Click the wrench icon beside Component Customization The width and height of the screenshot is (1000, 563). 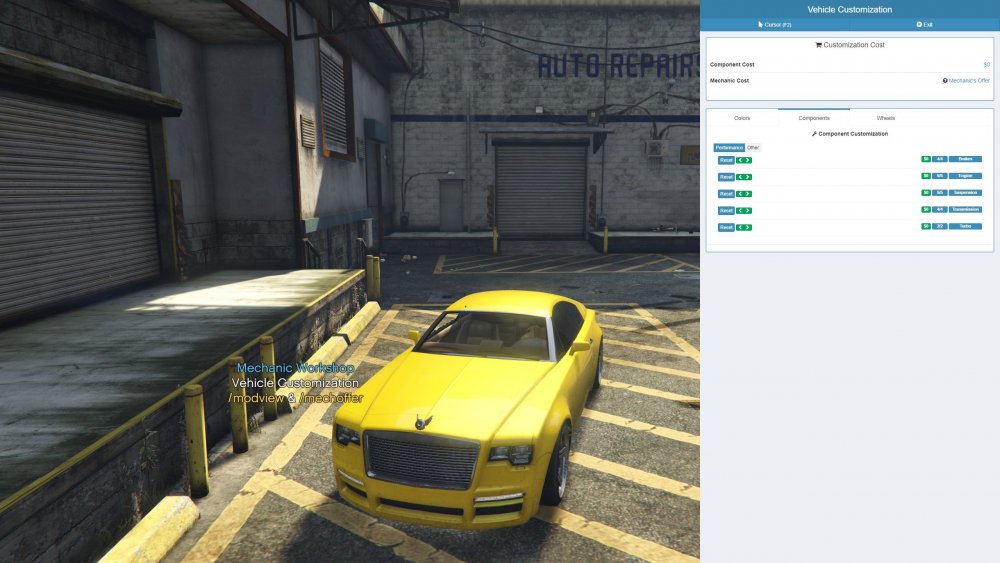point(814,134)
